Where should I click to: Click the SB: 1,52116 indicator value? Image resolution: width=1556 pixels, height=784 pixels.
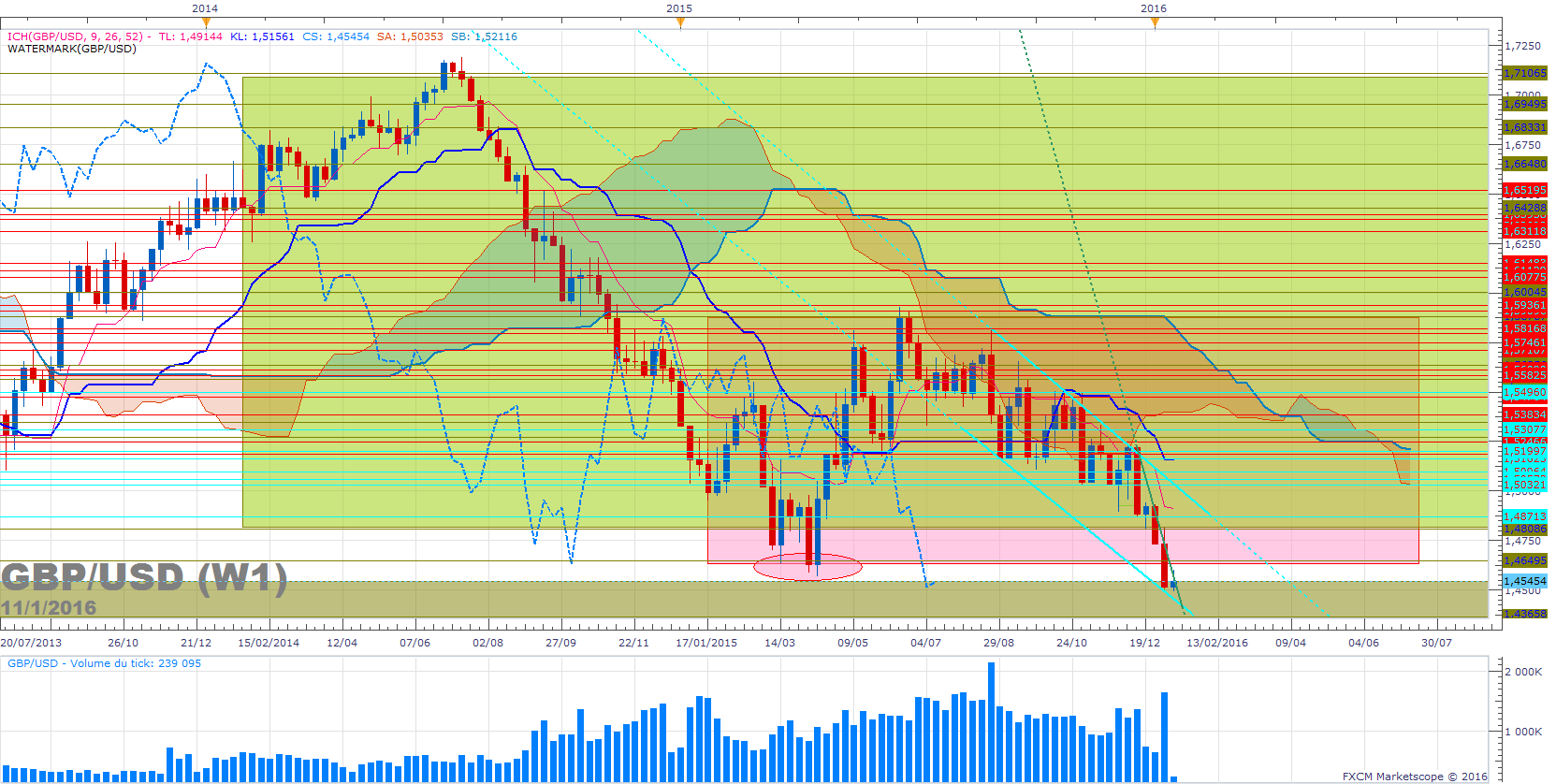coord(484,36)
